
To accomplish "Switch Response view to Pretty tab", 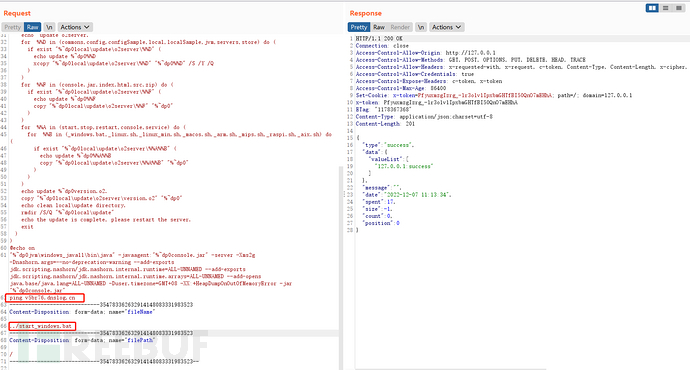I will (x=359, y=27).
